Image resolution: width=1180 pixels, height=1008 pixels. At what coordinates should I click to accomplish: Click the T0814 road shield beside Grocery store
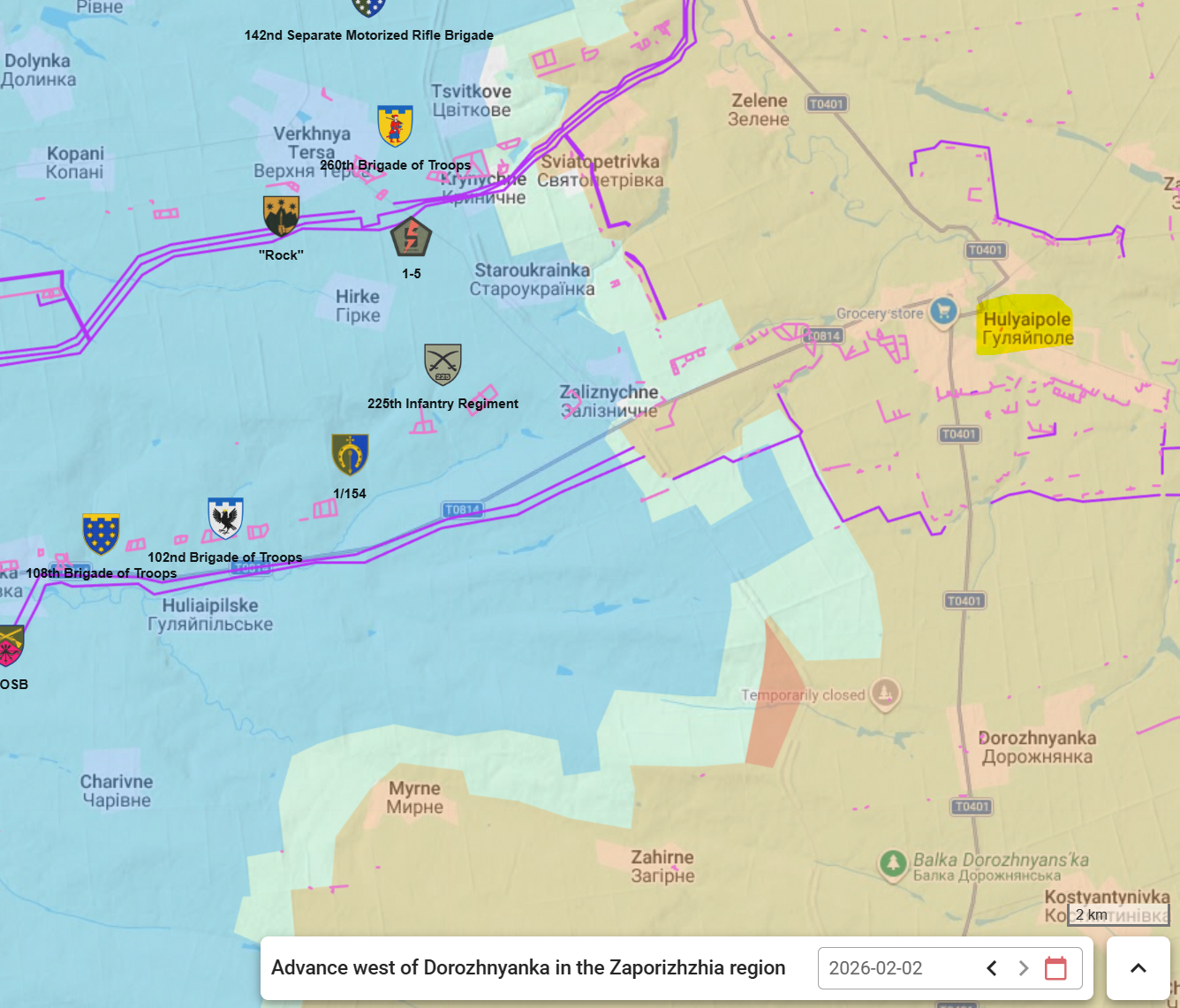(823, 336)
